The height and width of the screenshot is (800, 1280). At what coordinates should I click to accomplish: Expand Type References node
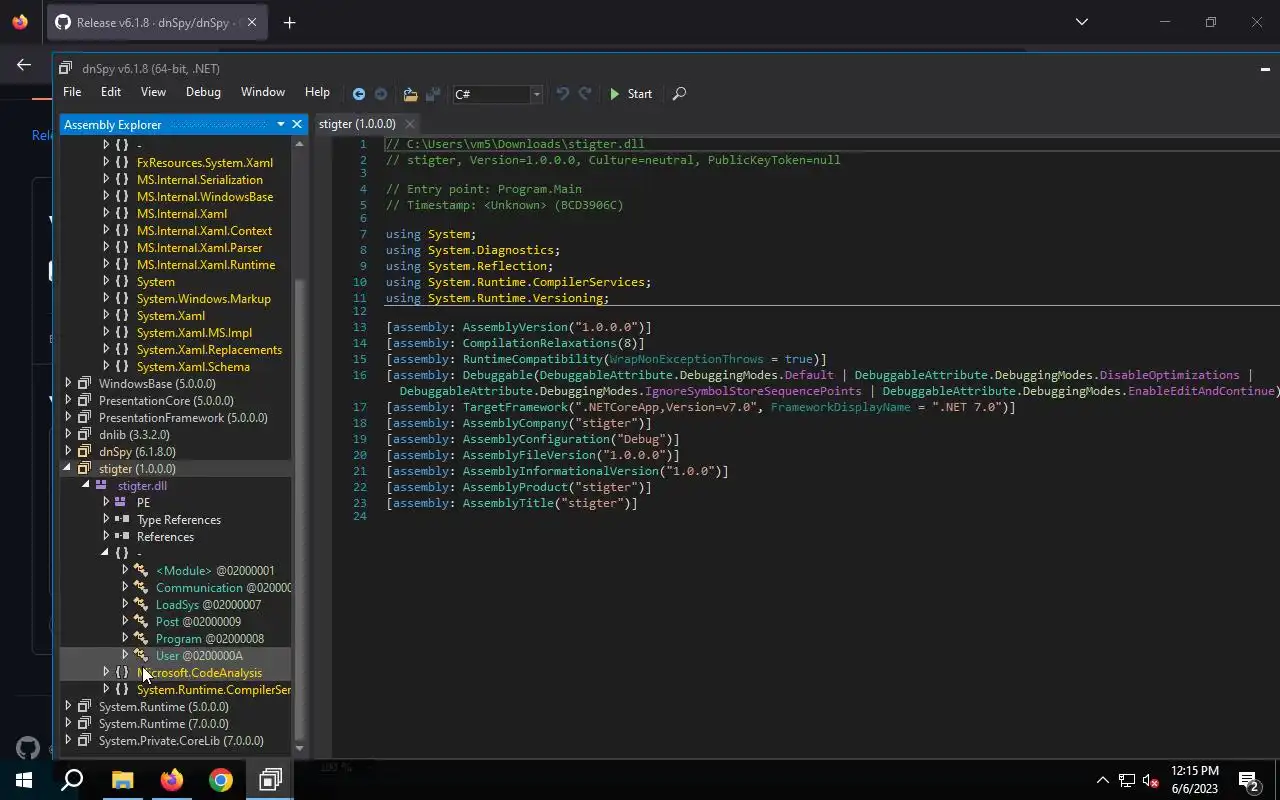point(105,519)
